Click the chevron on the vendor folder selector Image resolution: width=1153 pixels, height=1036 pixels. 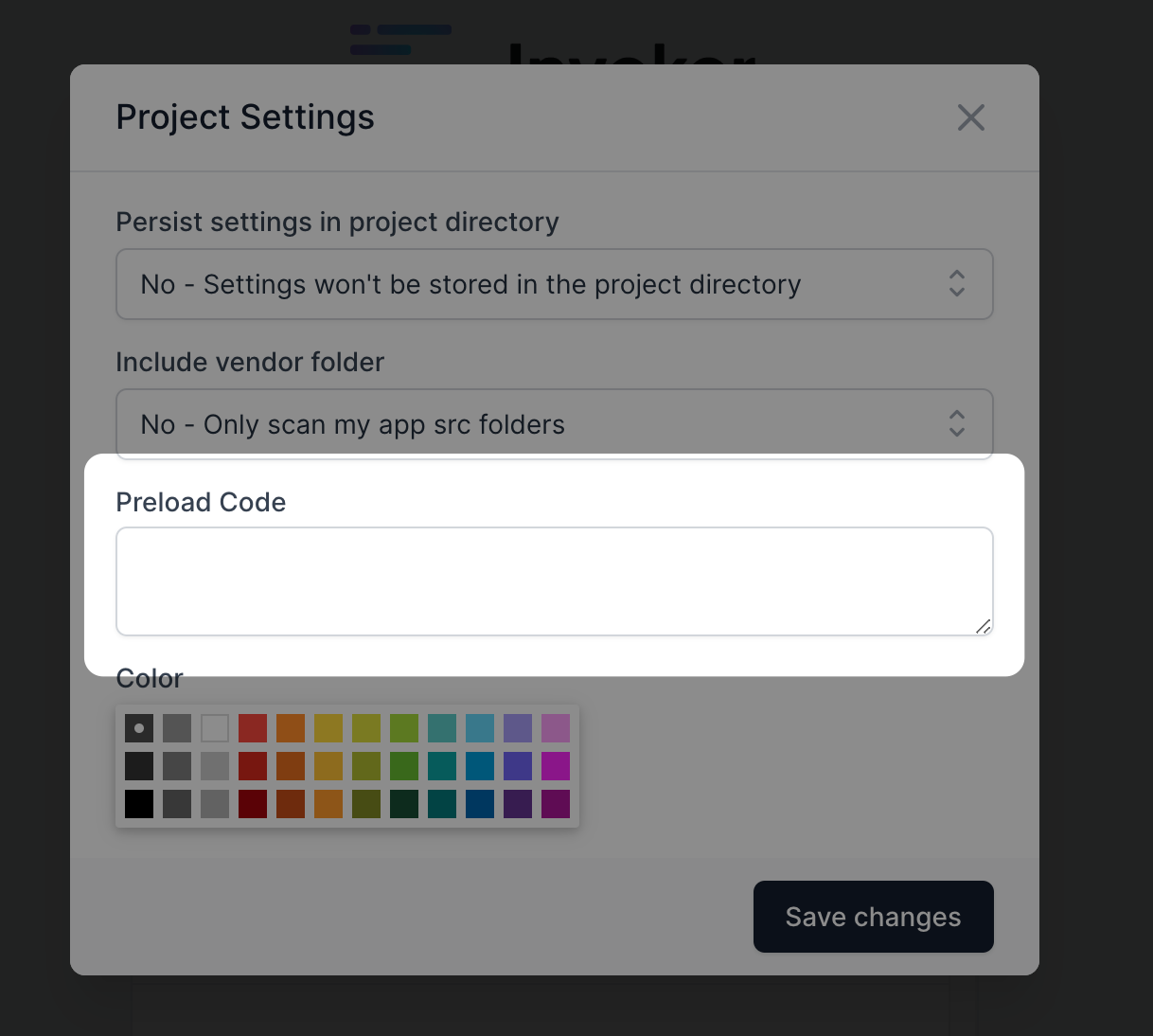point(956,424)
